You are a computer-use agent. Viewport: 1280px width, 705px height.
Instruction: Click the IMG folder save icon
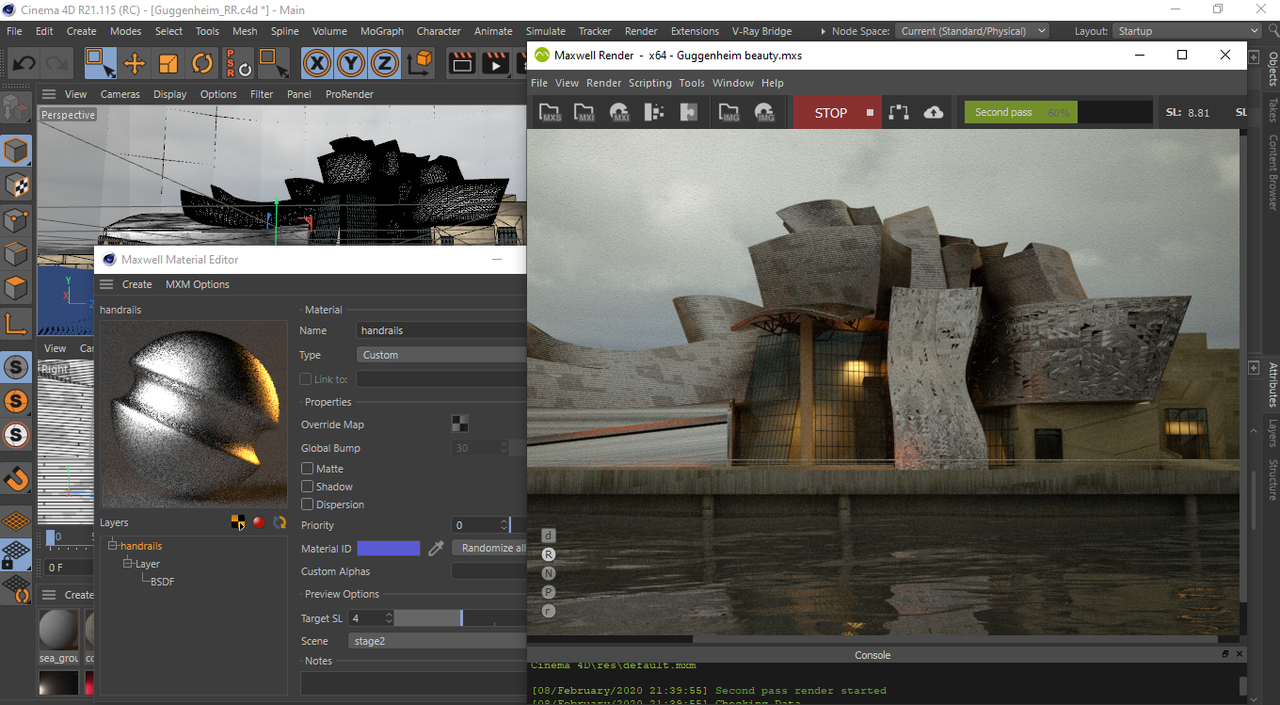point(729,113)
